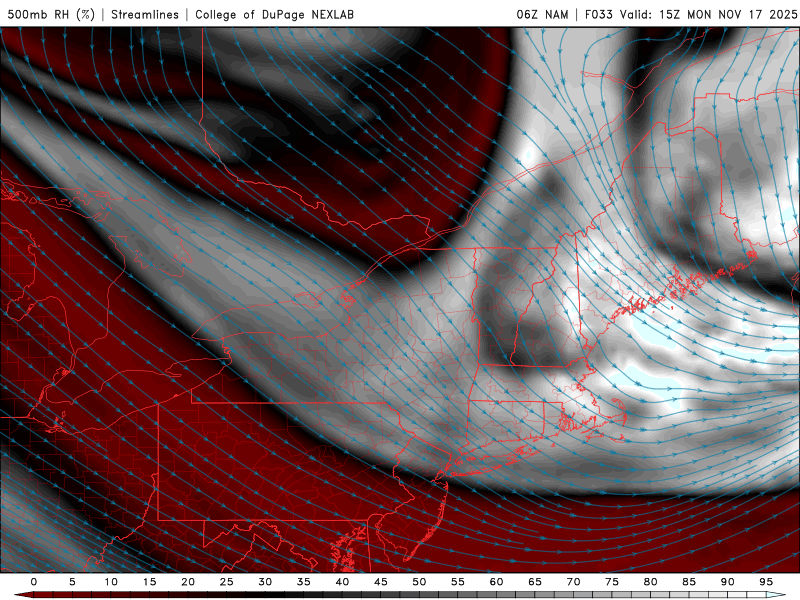
Task: Select the colorbar label "10"
Action: pos(111,582)
